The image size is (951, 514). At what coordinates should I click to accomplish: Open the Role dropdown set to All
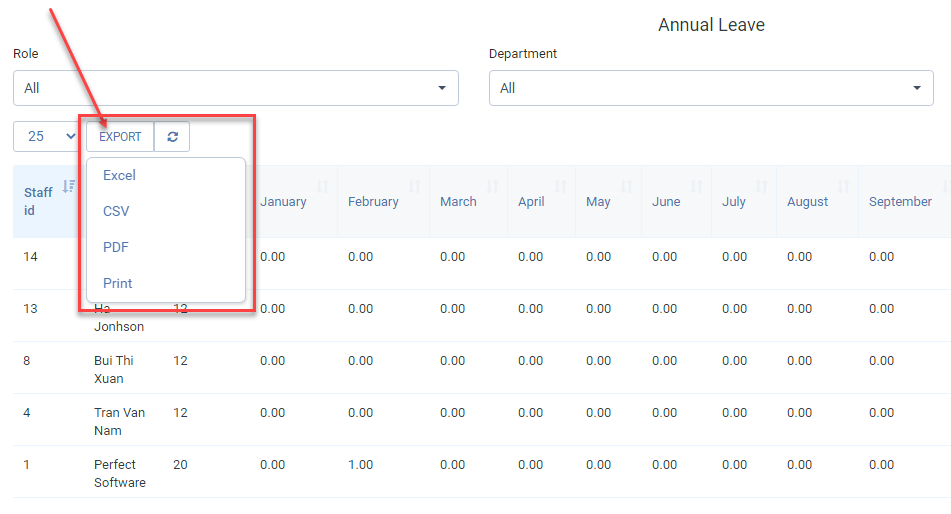(235, 88)
